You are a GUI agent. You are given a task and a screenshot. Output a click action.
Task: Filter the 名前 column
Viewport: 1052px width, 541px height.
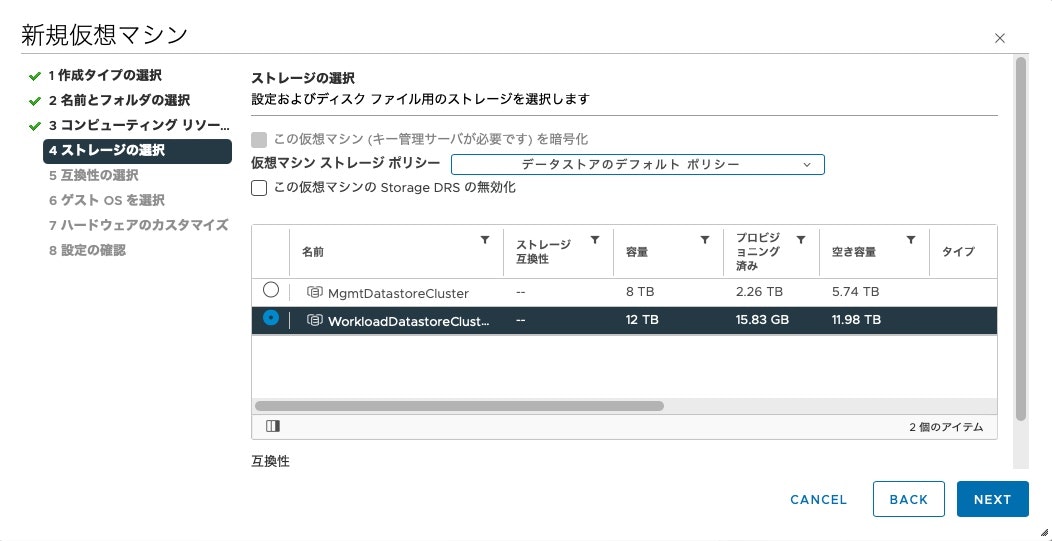click(485, 240)
